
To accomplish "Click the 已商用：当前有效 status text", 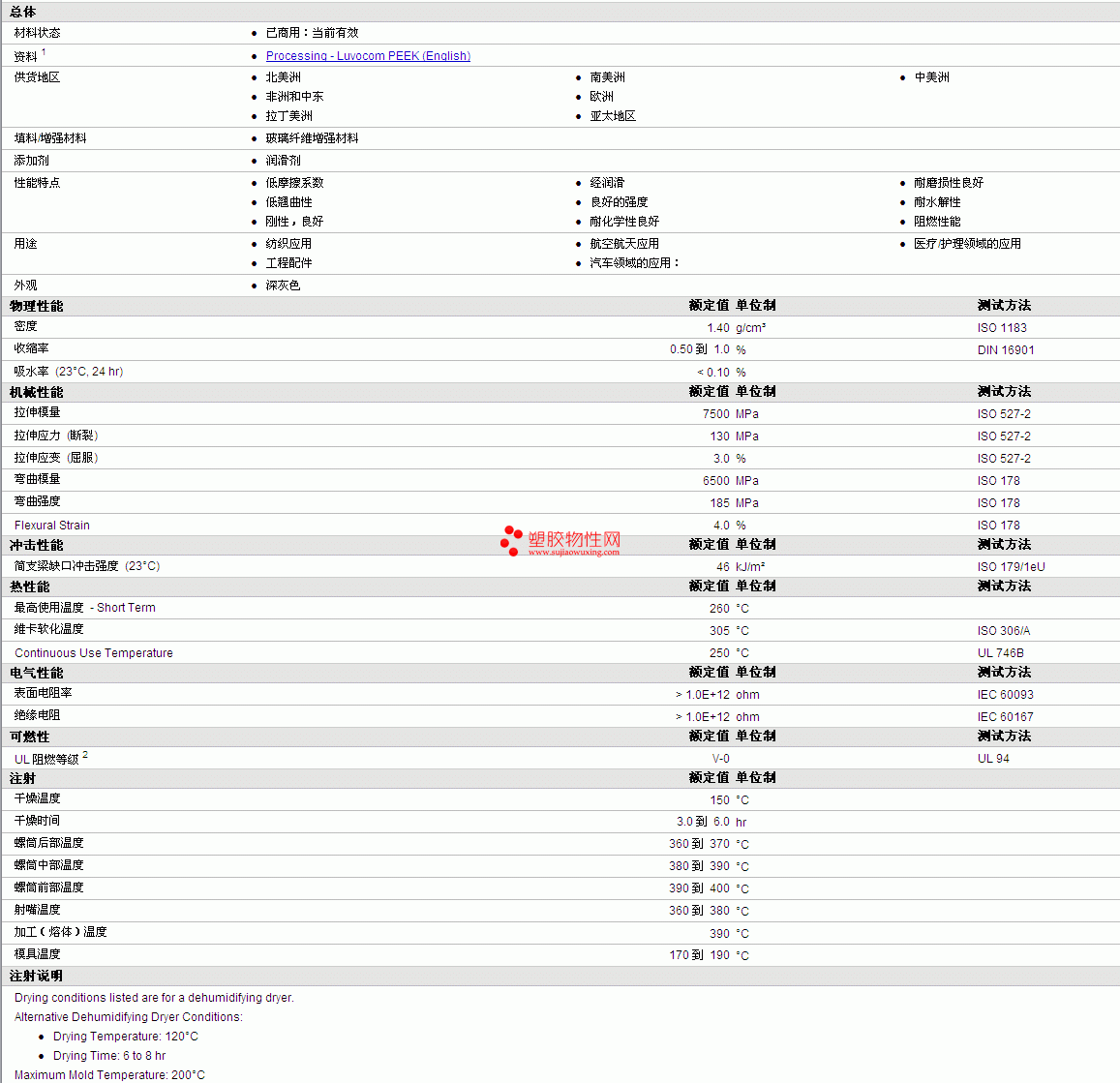I will (312, 33).
